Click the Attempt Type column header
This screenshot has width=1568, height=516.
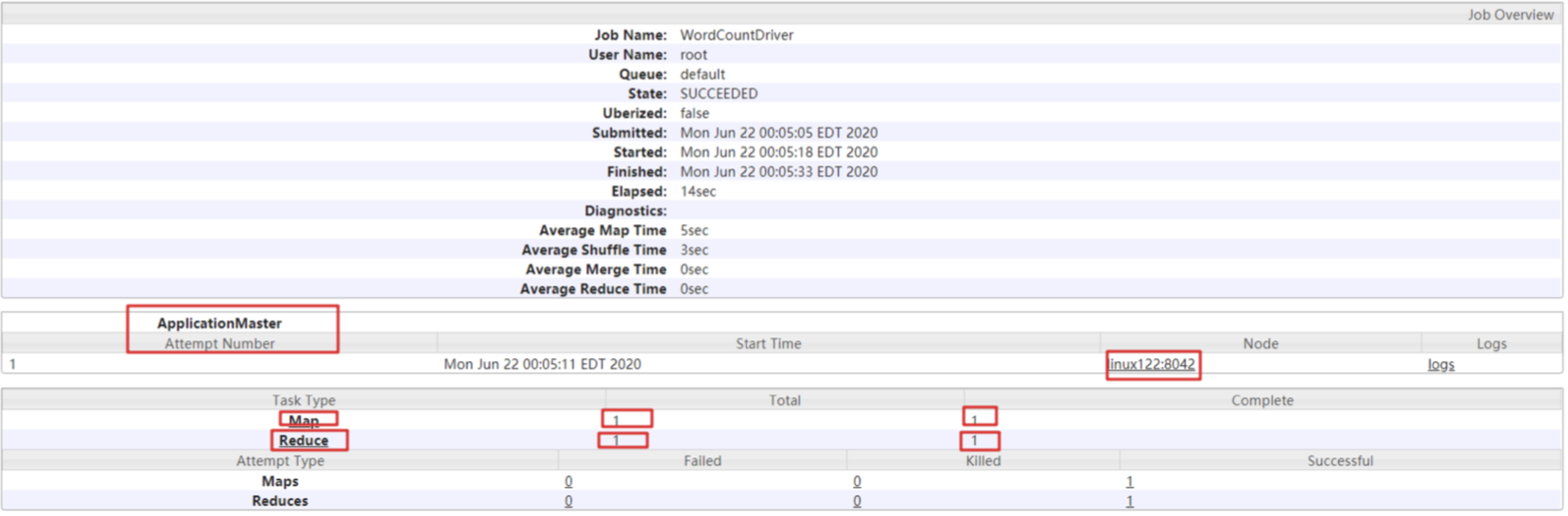280,461
